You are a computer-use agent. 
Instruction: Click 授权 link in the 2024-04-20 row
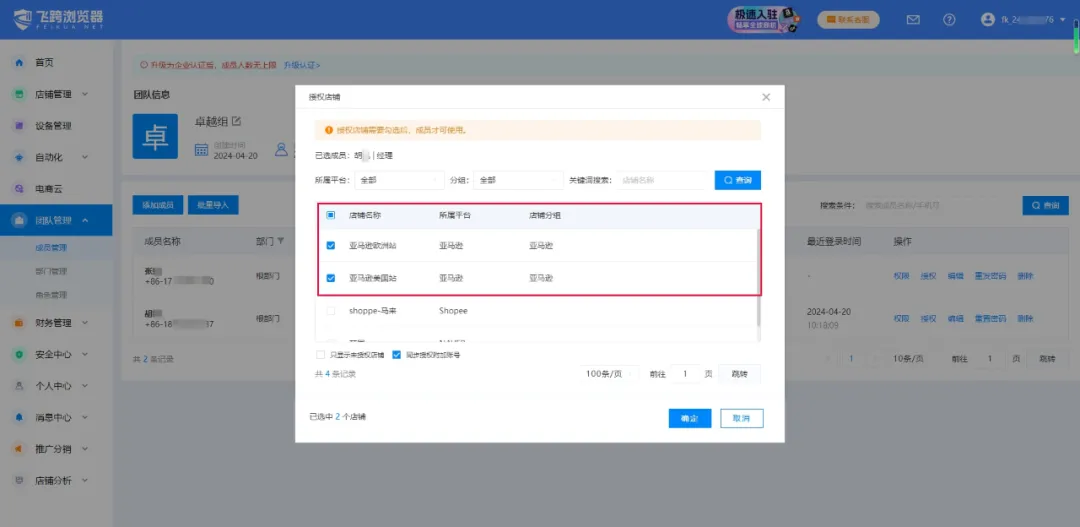point(928,319)
